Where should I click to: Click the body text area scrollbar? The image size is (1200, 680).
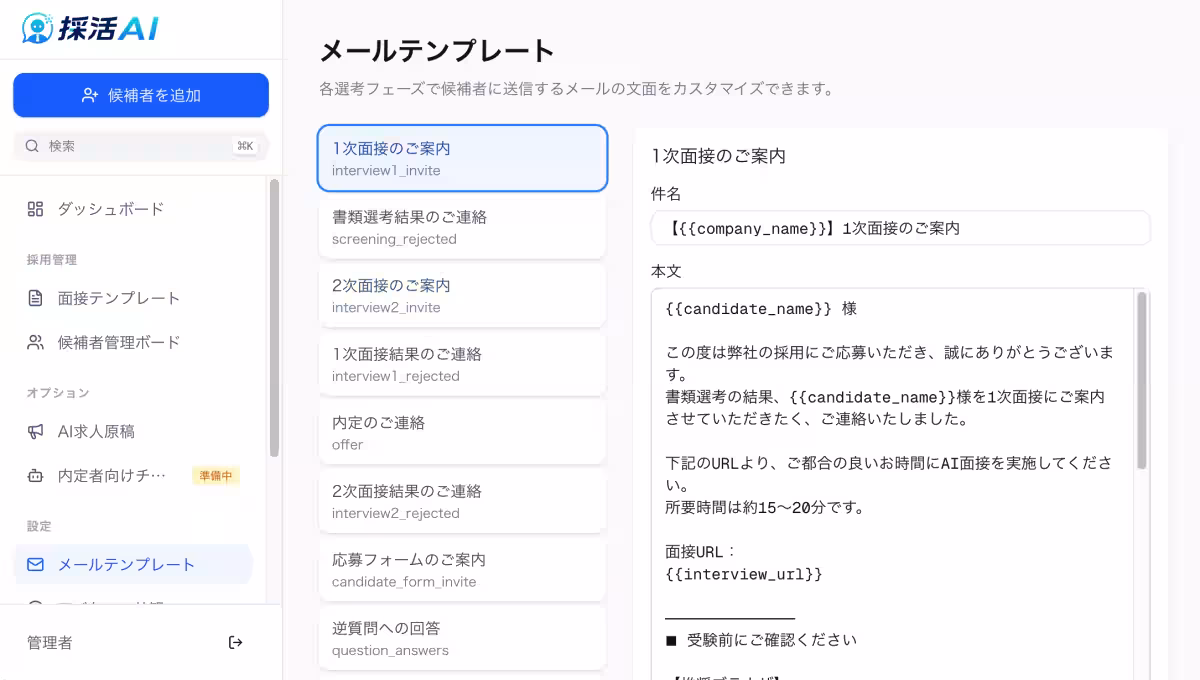(x=1142, y=380)
